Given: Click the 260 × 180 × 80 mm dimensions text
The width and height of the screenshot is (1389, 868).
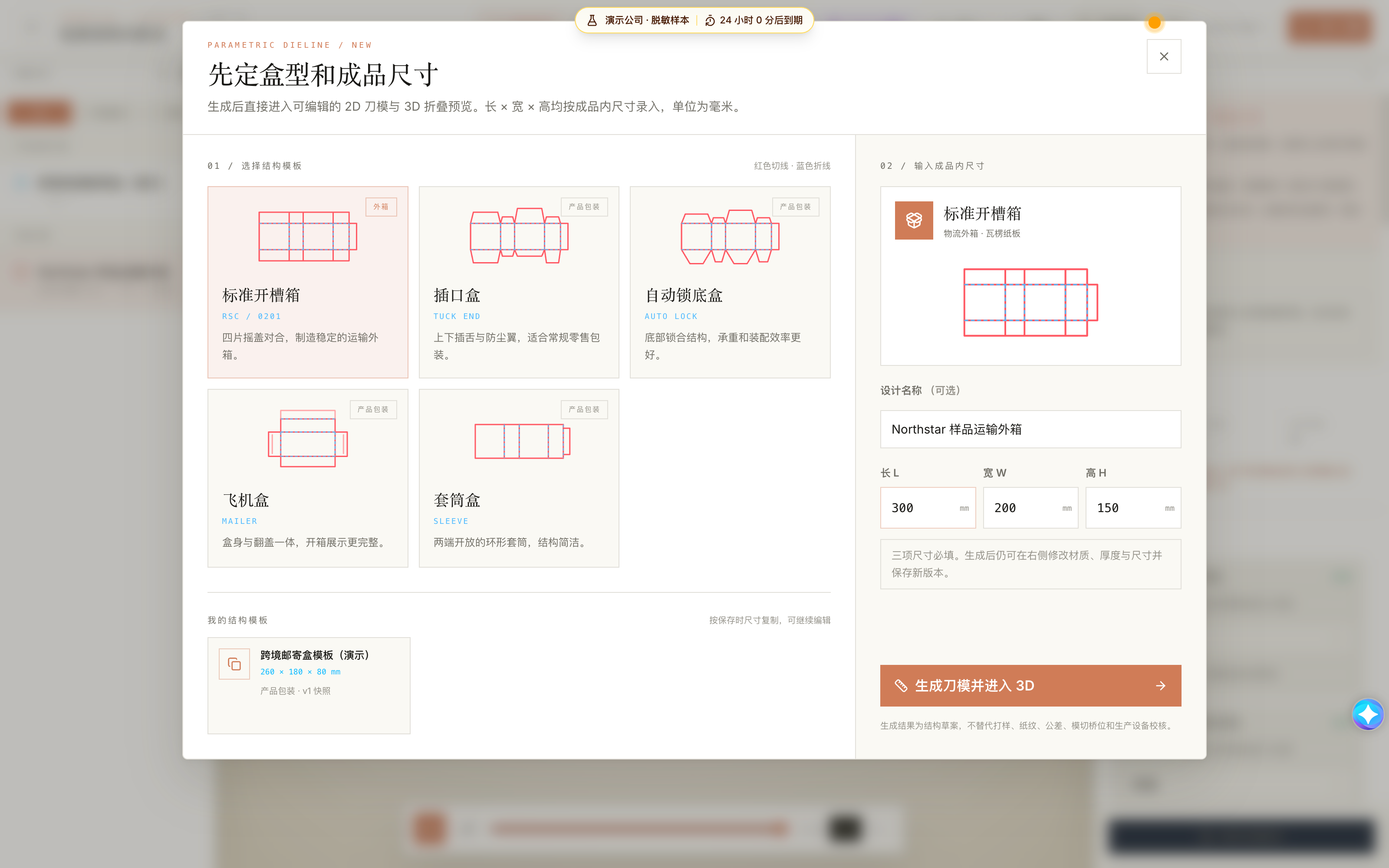Looking at the screenshot, I should (x=300, y=672).
